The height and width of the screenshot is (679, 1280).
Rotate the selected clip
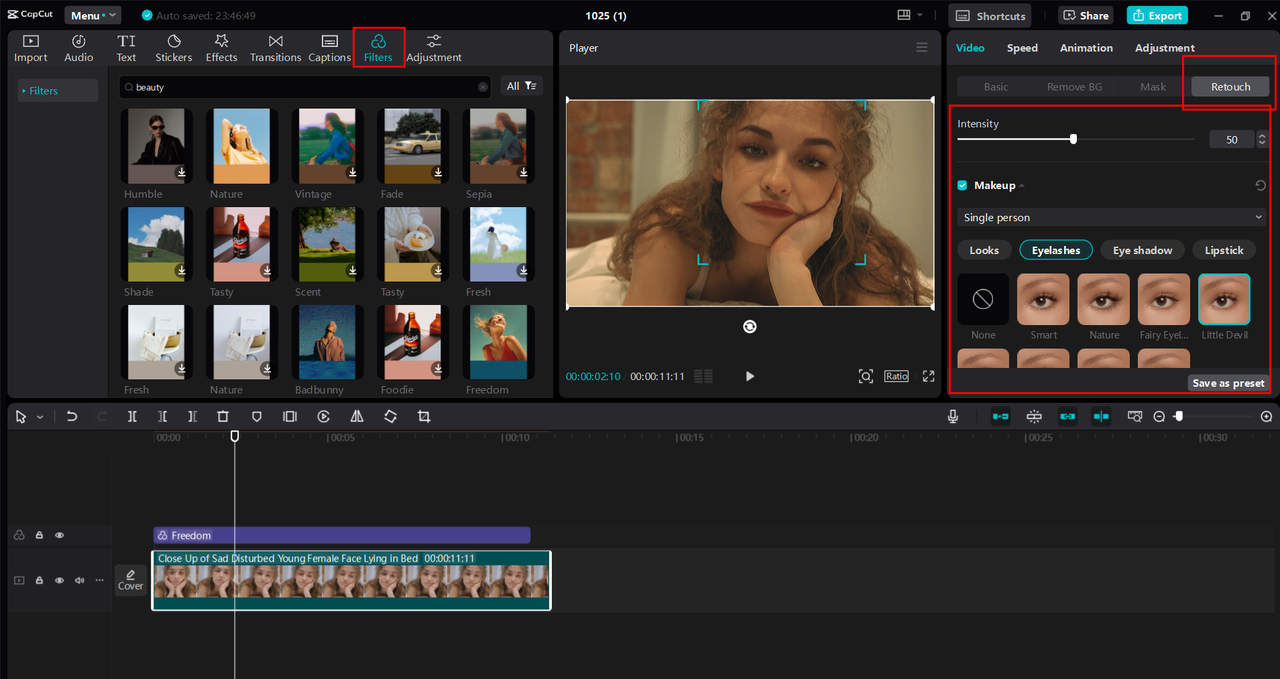(x=390, y=416)
